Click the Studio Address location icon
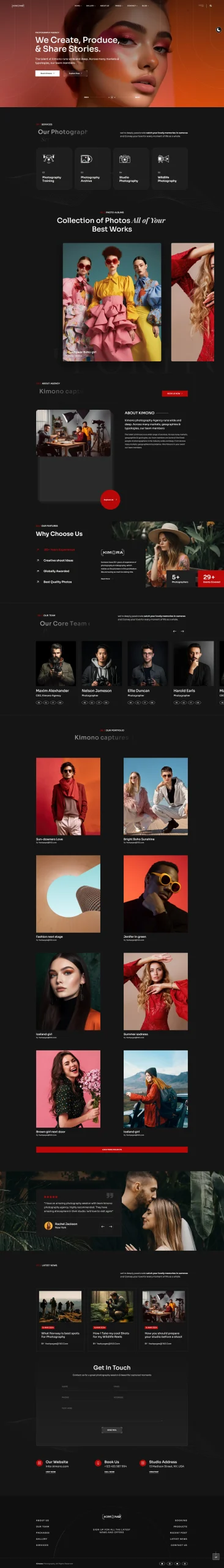 coord(143,1463)
